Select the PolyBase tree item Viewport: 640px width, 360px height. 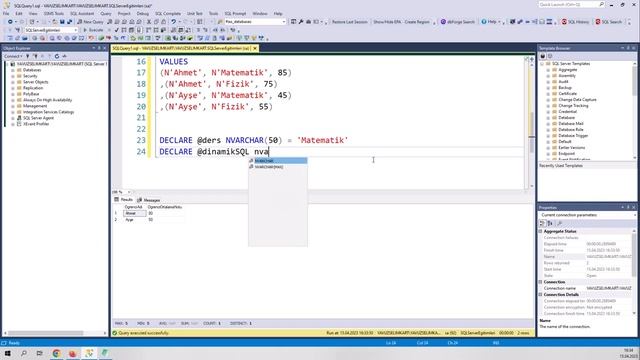31,94
